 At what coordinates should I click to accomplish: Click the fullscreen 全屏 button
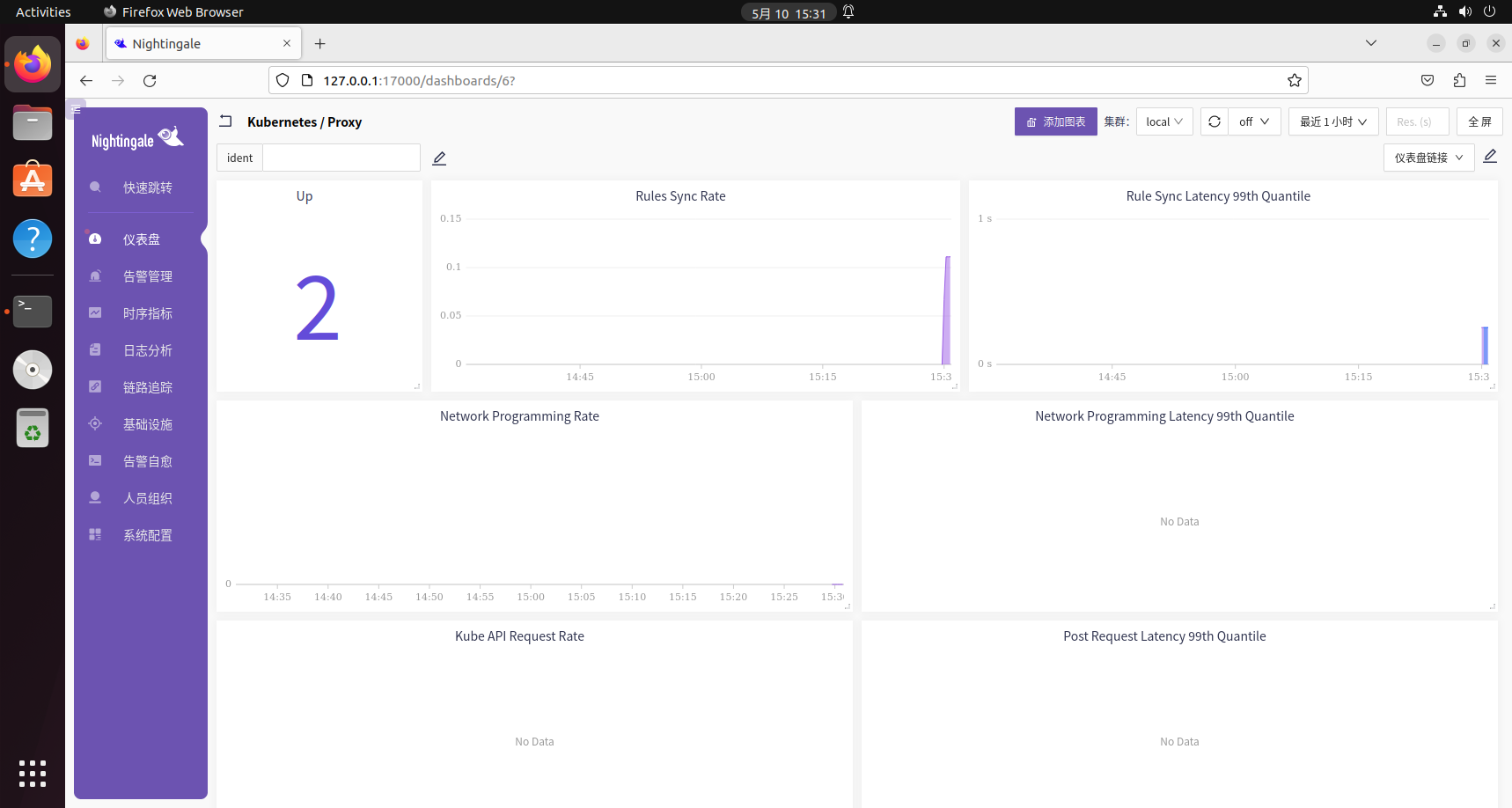1479,121
